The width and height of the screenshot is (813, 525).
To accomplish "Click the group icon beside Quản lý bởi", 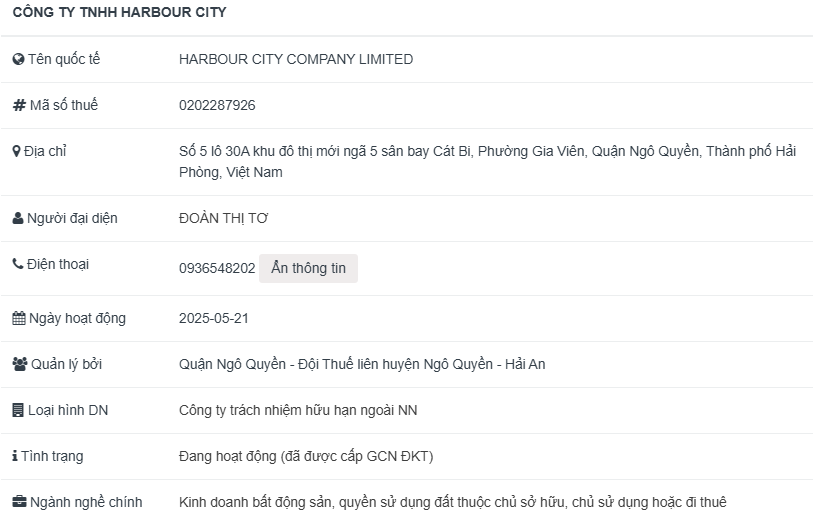I will click(x=20, y=364).
